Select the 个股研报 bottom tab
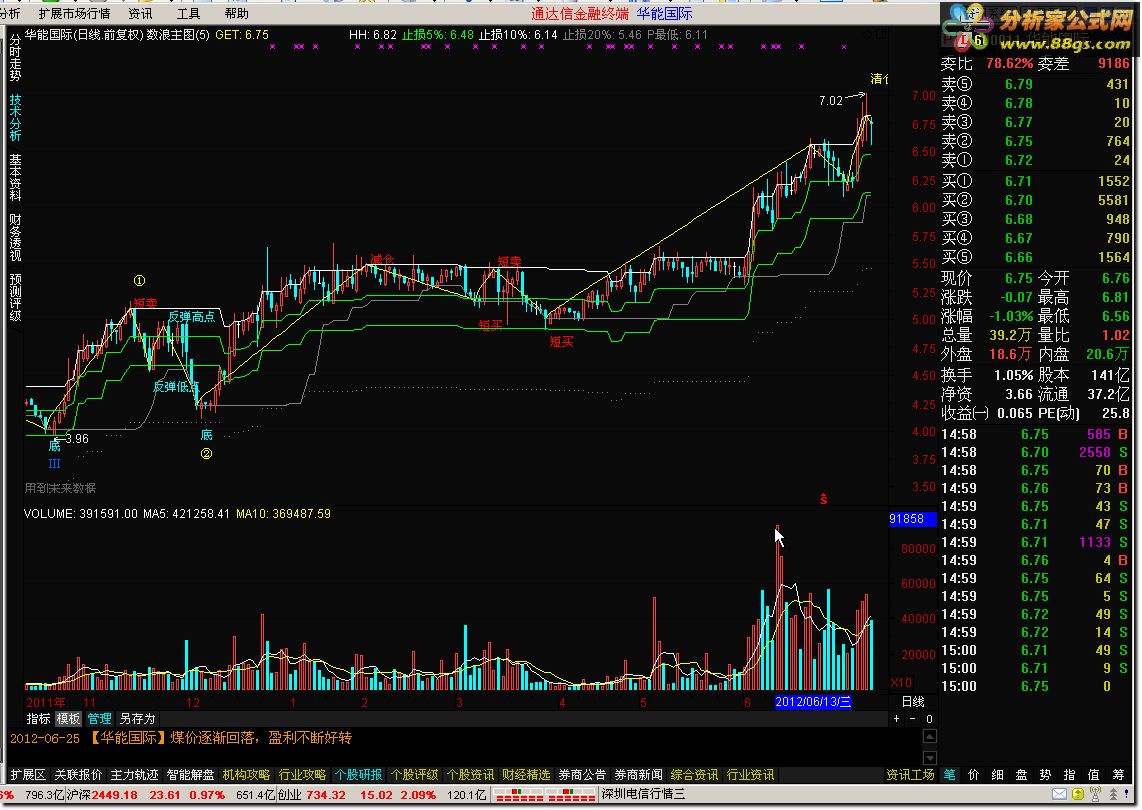Viewport: 1142px width, 810px height. 358,775
